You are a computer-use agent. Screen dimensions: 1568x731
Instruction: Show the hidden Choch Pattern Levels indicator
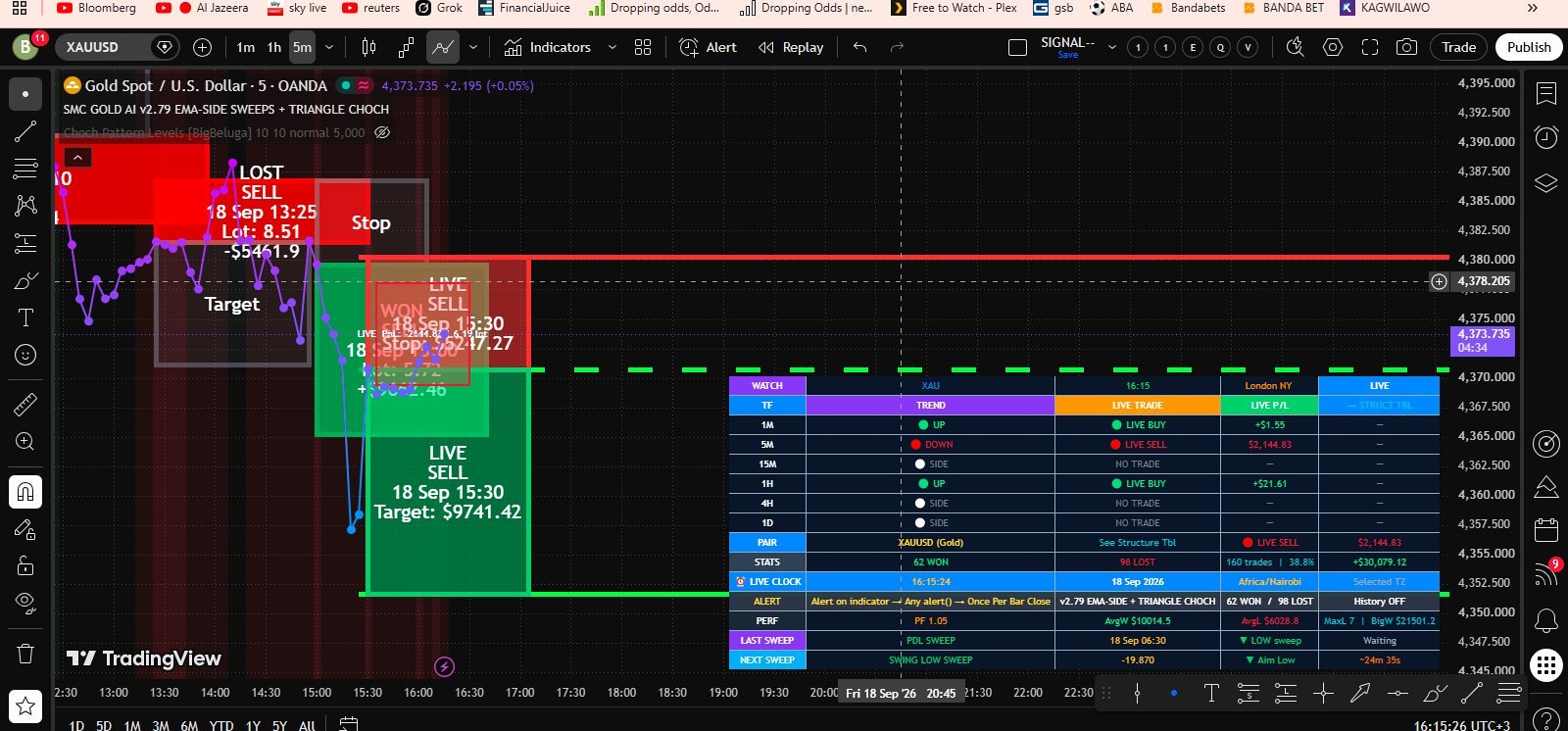pyautogui.click(x=383, y=132)
